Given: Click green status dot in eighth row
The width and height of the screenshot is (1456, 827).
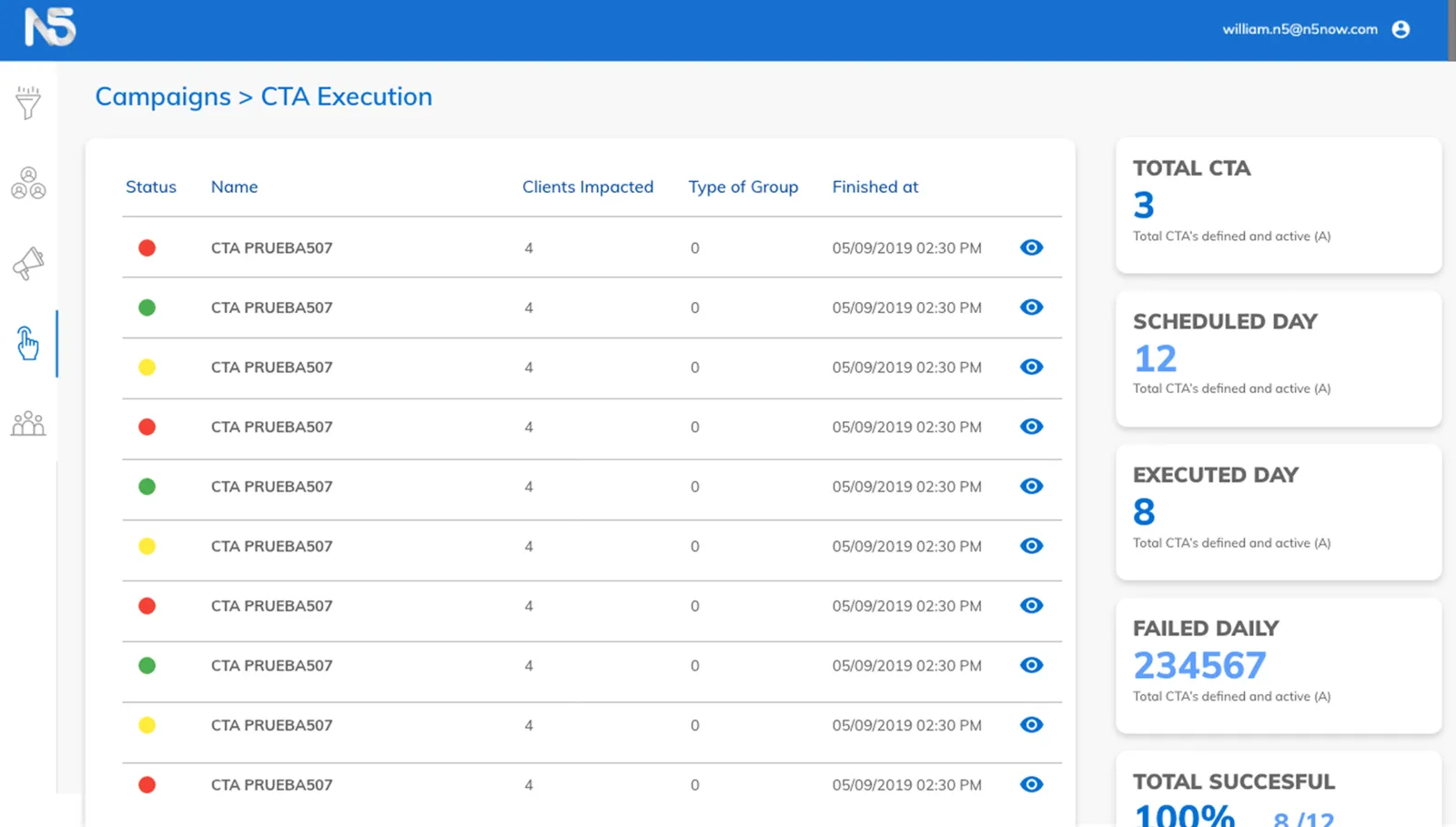Looking at the screenshot, I should pyautogui.click(x=147, y=665).
